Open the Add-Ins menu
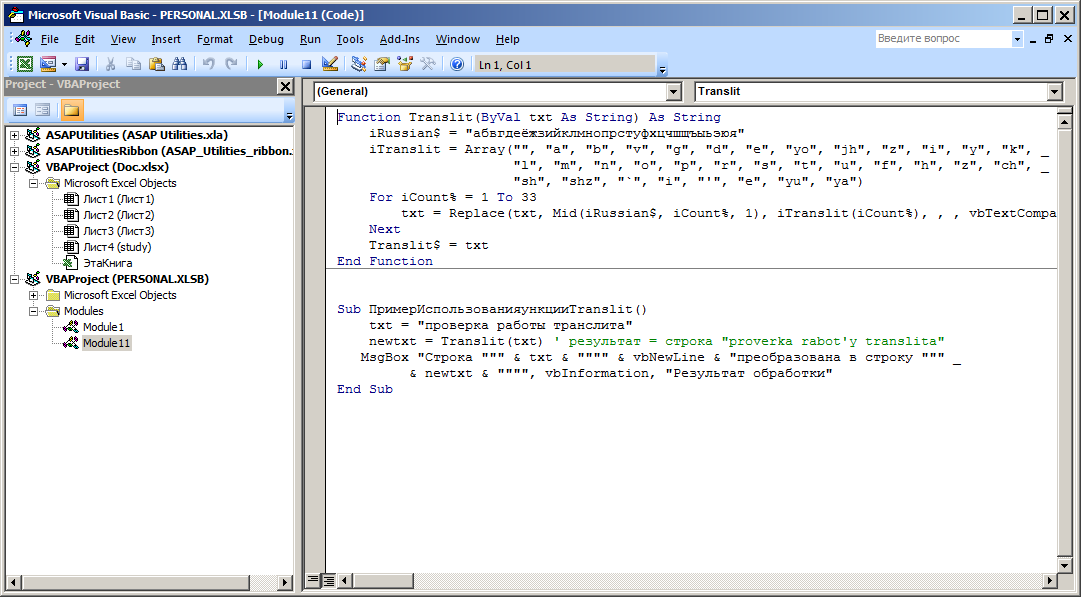 pyautogui.click(x=400, y=39)
